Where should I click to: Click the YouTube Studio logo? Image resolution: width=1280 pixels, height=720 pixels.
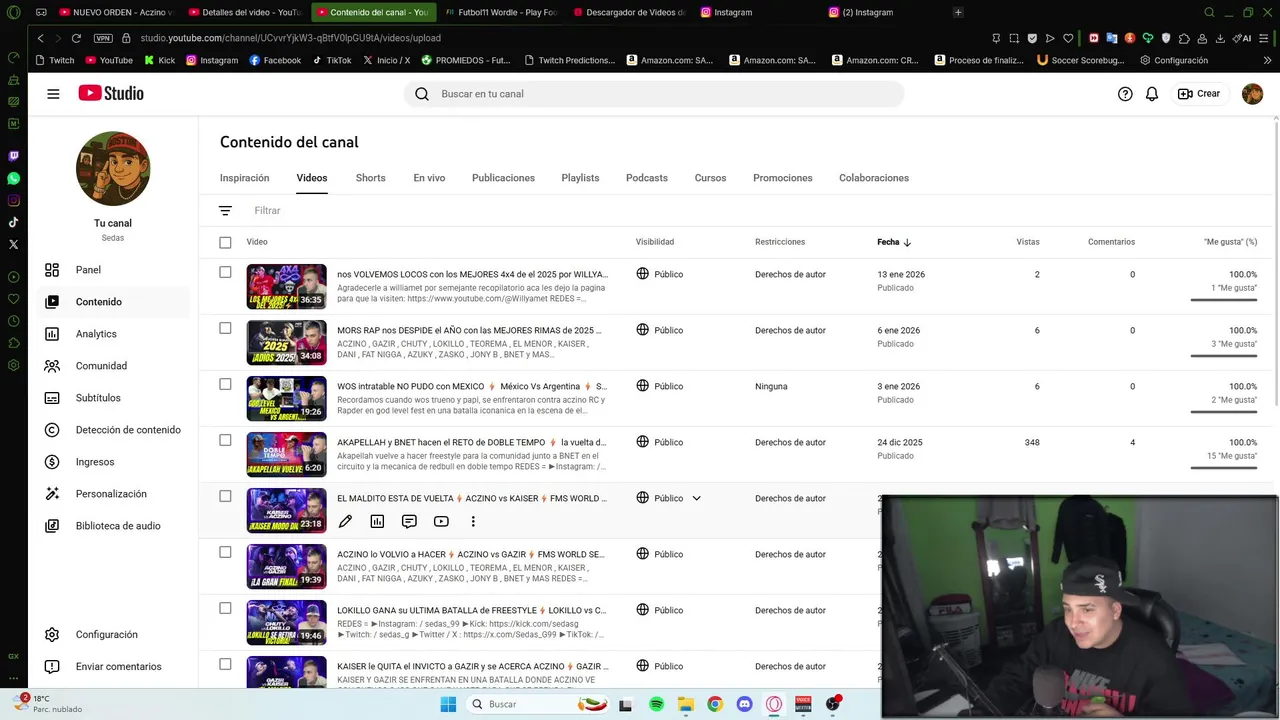(111, 93)
